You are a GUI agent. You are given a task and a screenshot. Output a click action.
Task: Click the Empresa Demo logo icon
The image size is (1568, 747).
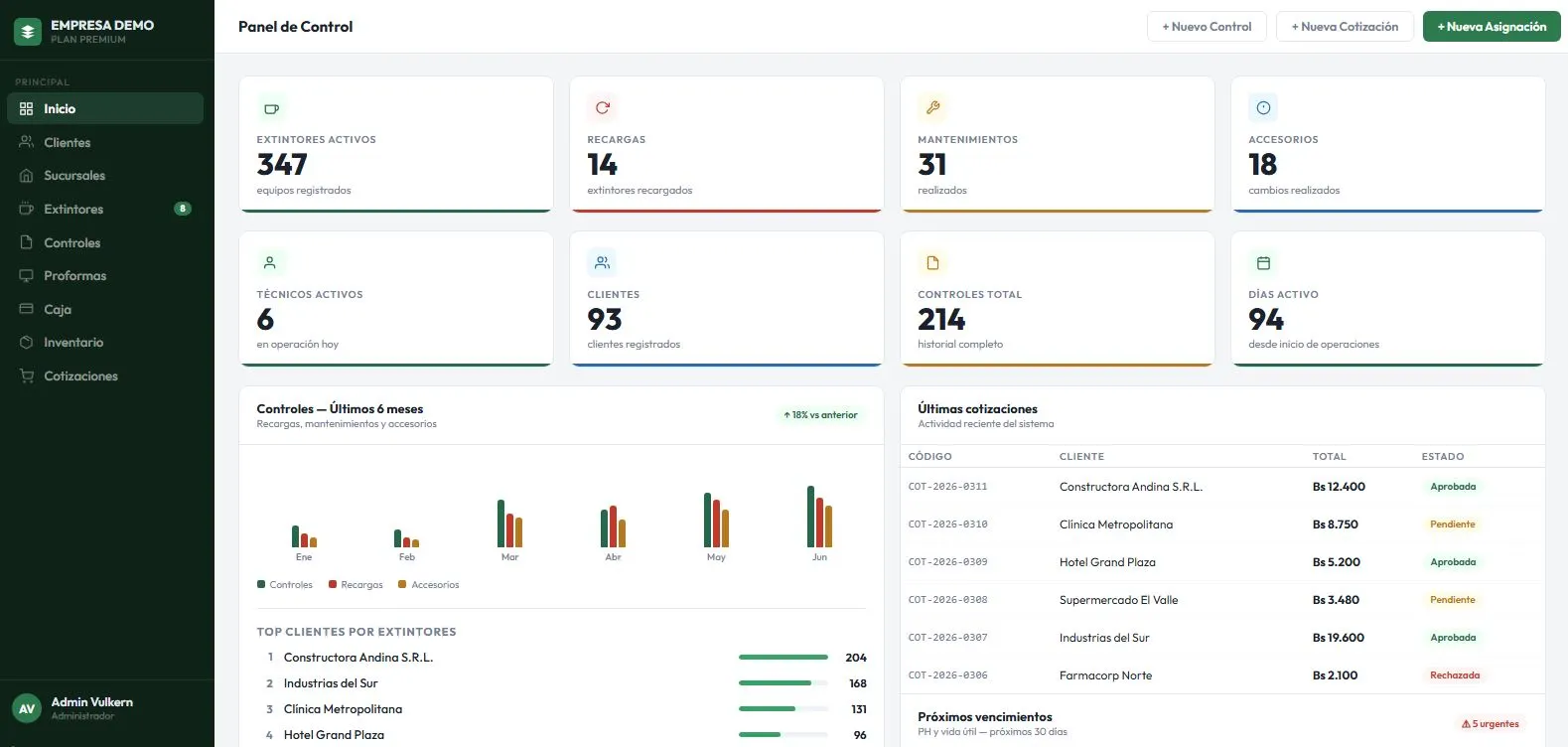pyautogui.click(x=28, y=32)
